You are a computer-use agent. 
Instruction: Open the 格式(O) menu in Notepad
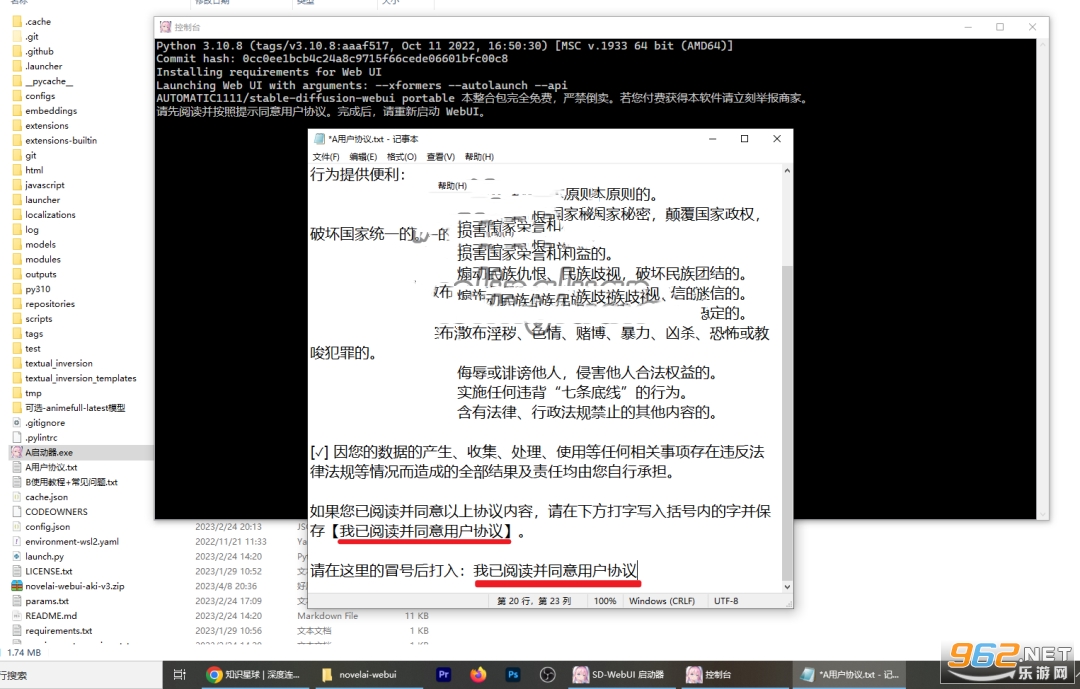point(402,157)
